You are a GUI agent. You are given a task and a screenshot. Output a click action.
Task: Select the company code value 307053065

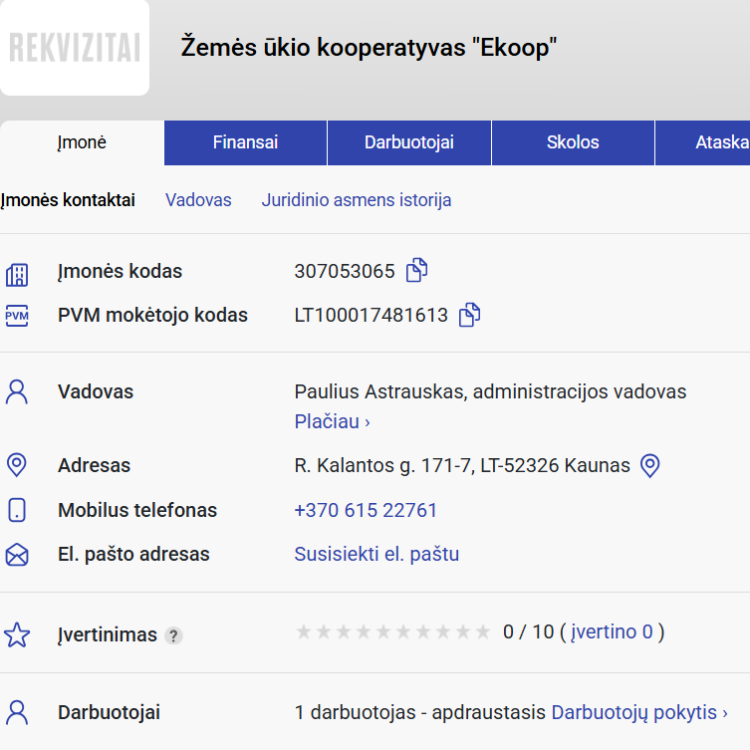344,271
